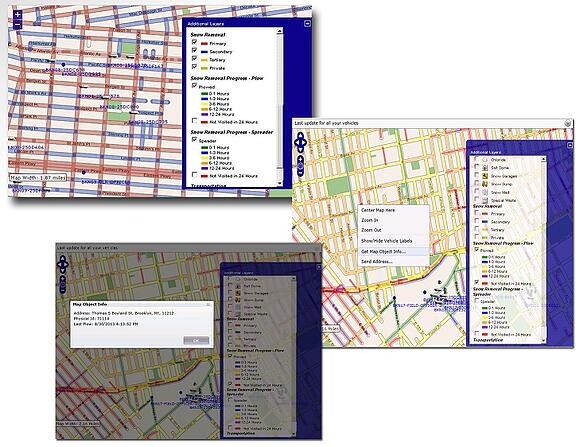Collapse Additional Layers panel in bottom-left map
The height and width of the screenshot is (447, 580).
[x=319, y=267]
